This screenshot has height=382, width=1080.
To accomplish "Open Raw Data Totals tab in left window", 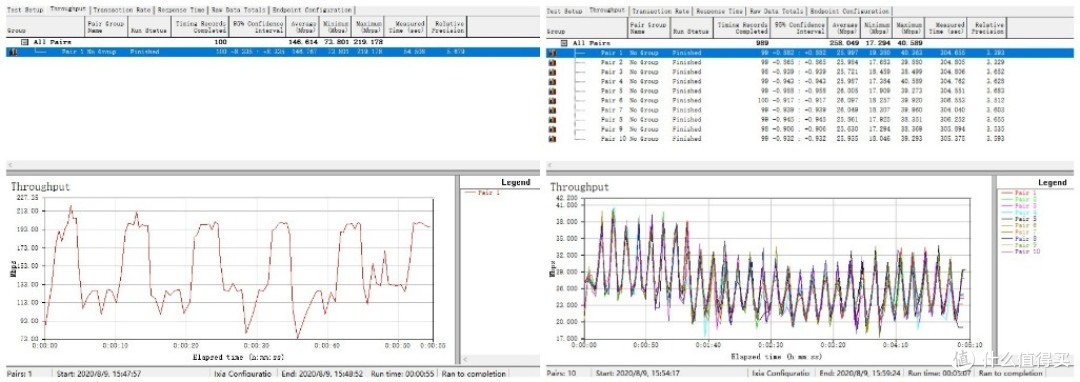I will pos(238,10).
